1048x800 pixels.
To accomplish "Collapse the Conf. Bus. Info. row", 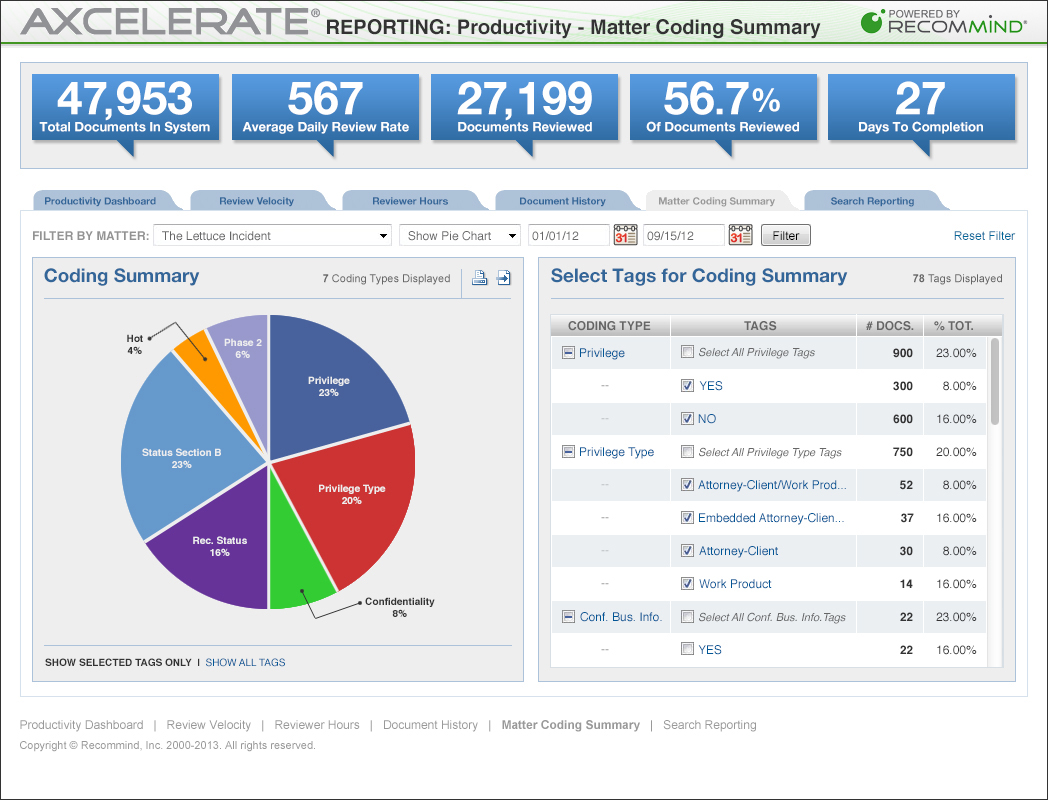I will click(568, 617).
